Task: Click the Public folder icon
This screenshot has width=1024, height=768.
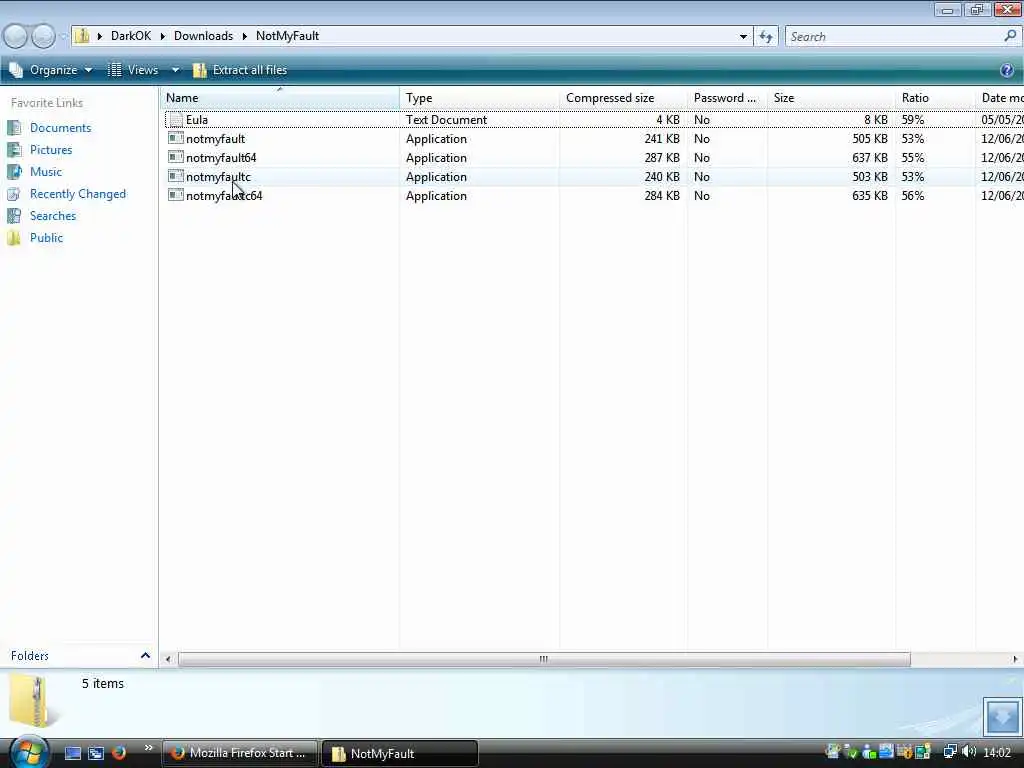Action: [x=14, y=238]
